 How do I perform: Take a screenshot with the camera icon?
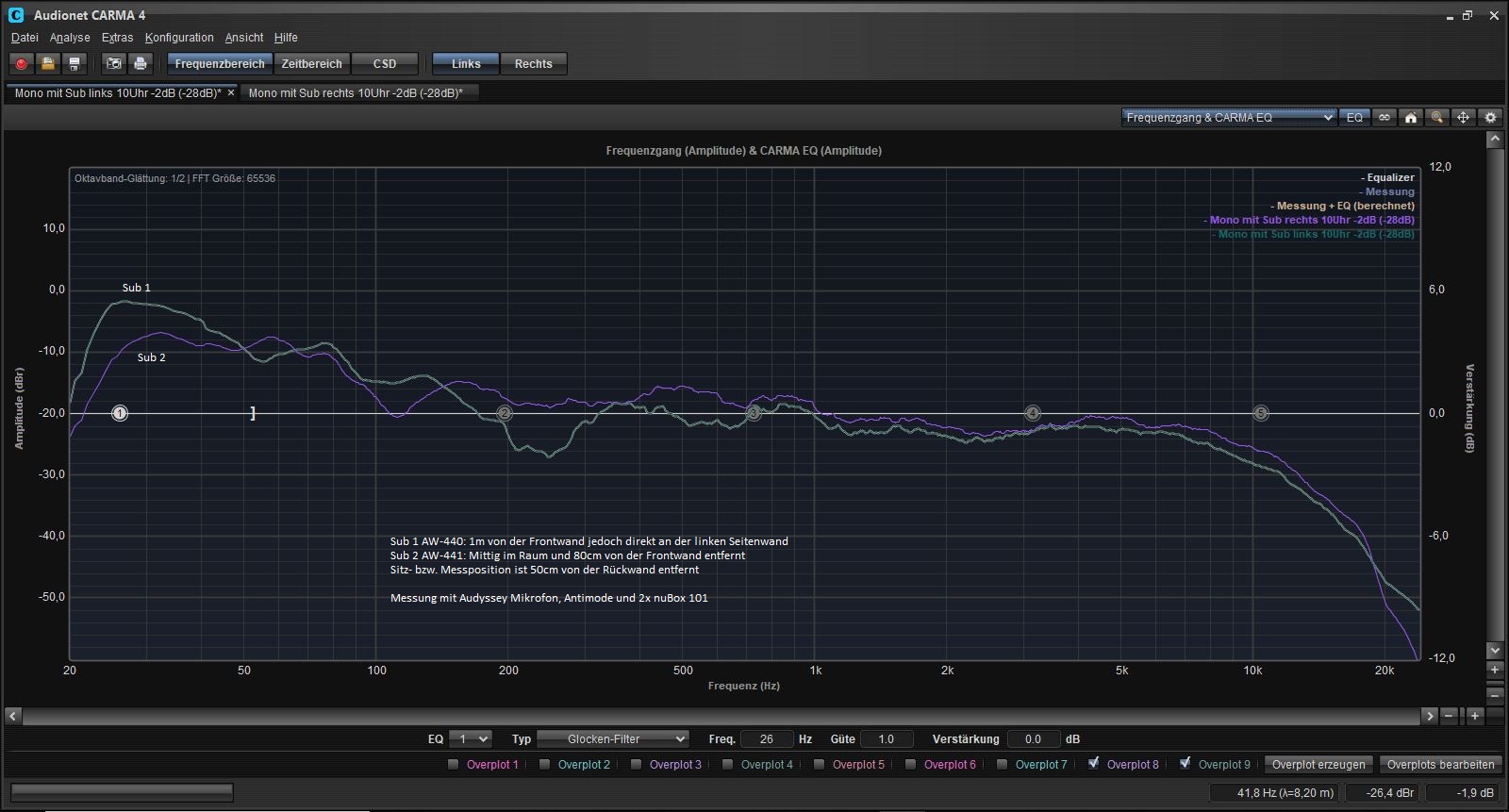pos(114,64)
